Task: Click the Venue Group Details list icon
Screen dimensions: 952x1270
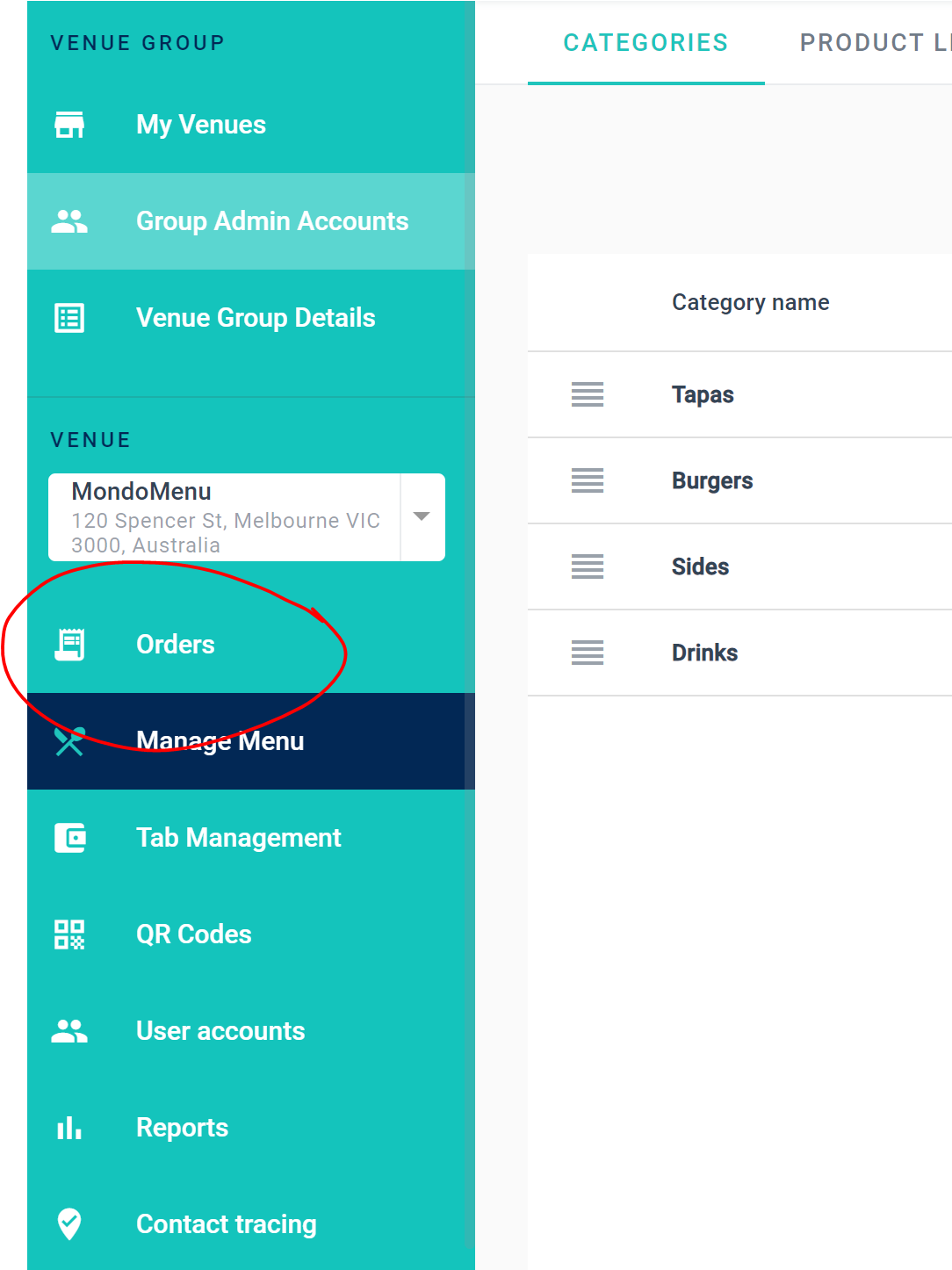Action: 69,318
